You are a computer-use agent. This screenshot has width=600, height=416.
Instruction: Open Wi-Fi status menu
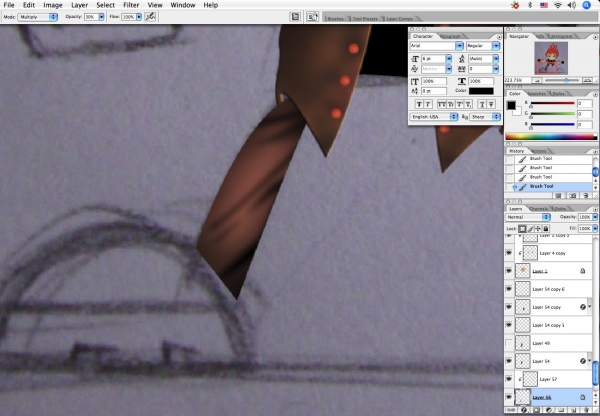point(558,5)
